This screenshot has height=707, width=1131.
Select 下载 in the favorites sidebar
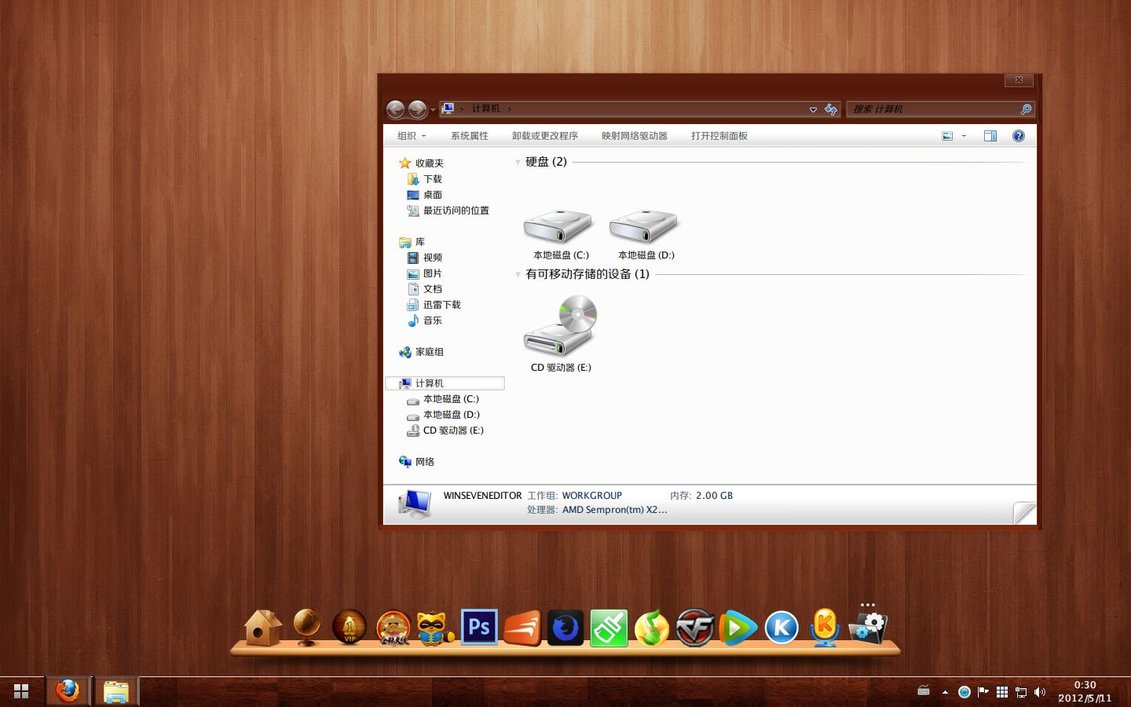(432, 179)
